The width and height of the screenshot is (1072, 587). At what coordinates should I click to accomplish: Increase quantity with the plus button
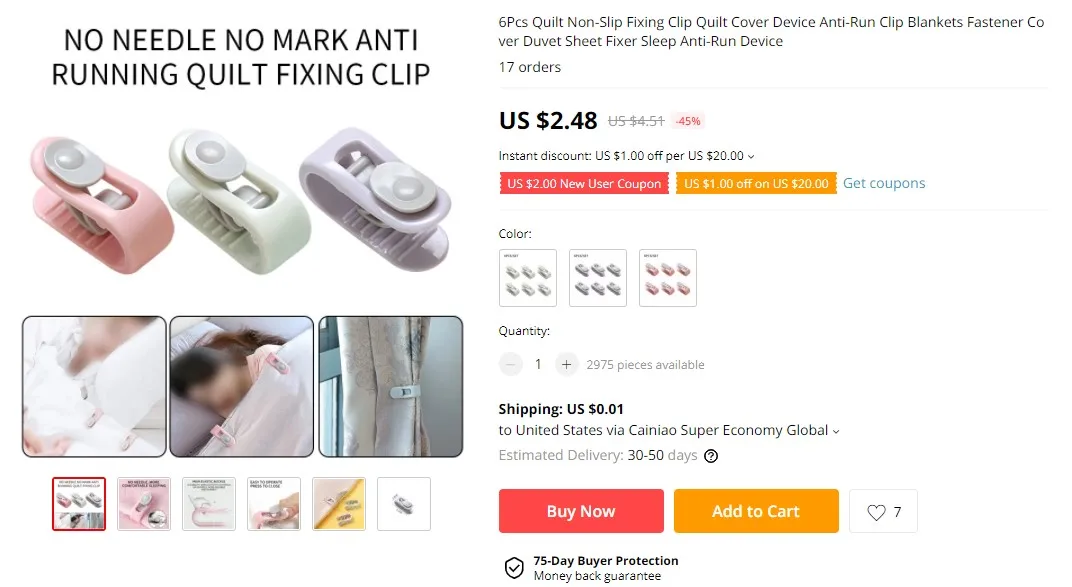(566, 364)
